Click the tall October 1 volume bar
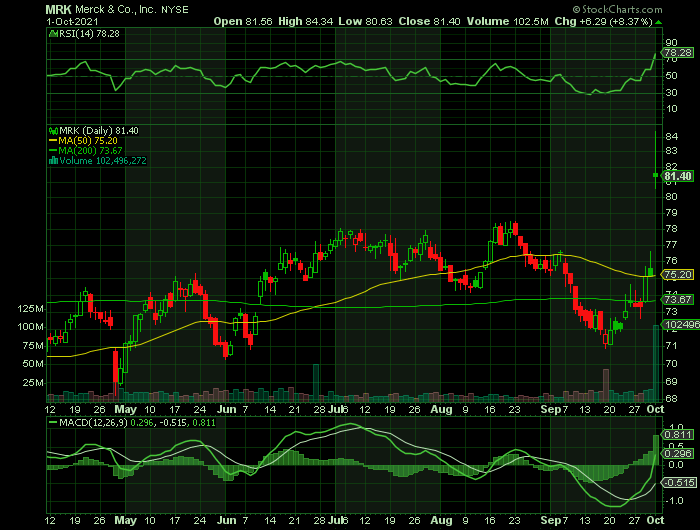Image resolution: width=700 pixels, height=530 pixels. 656,363
